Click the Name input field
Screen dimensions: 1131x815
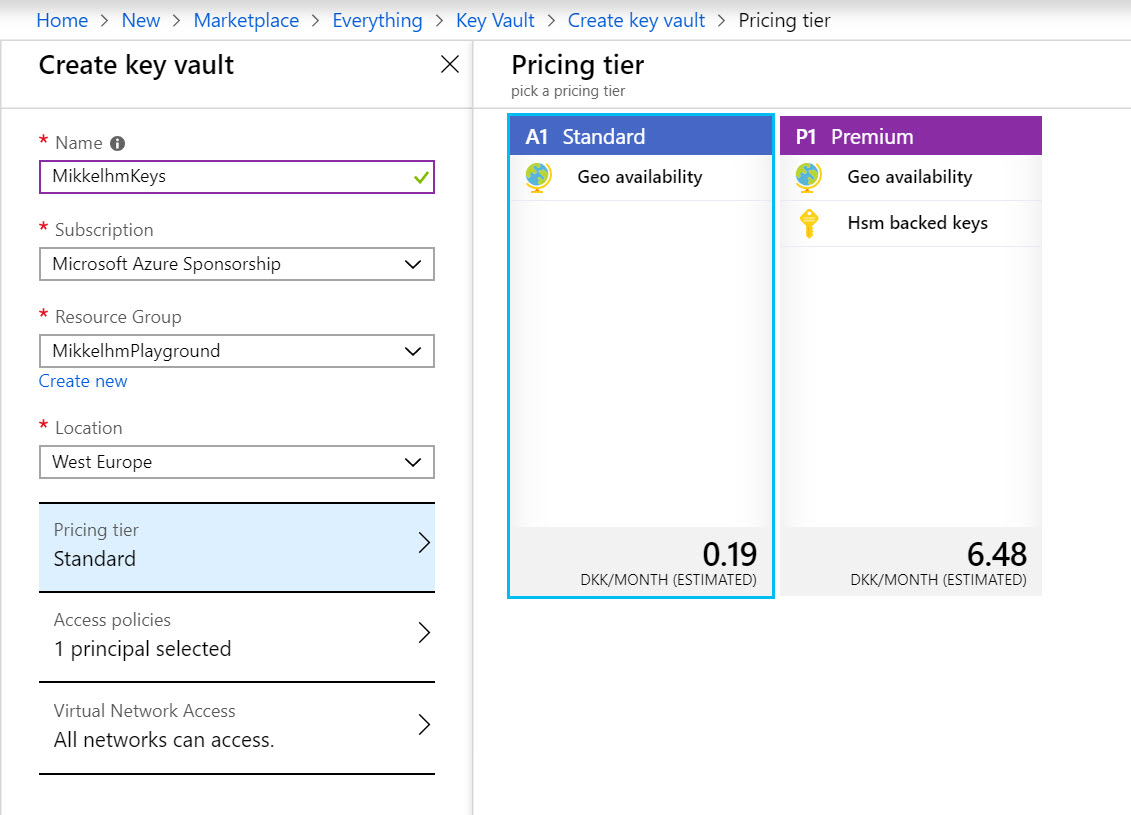(x=225, y=177)
